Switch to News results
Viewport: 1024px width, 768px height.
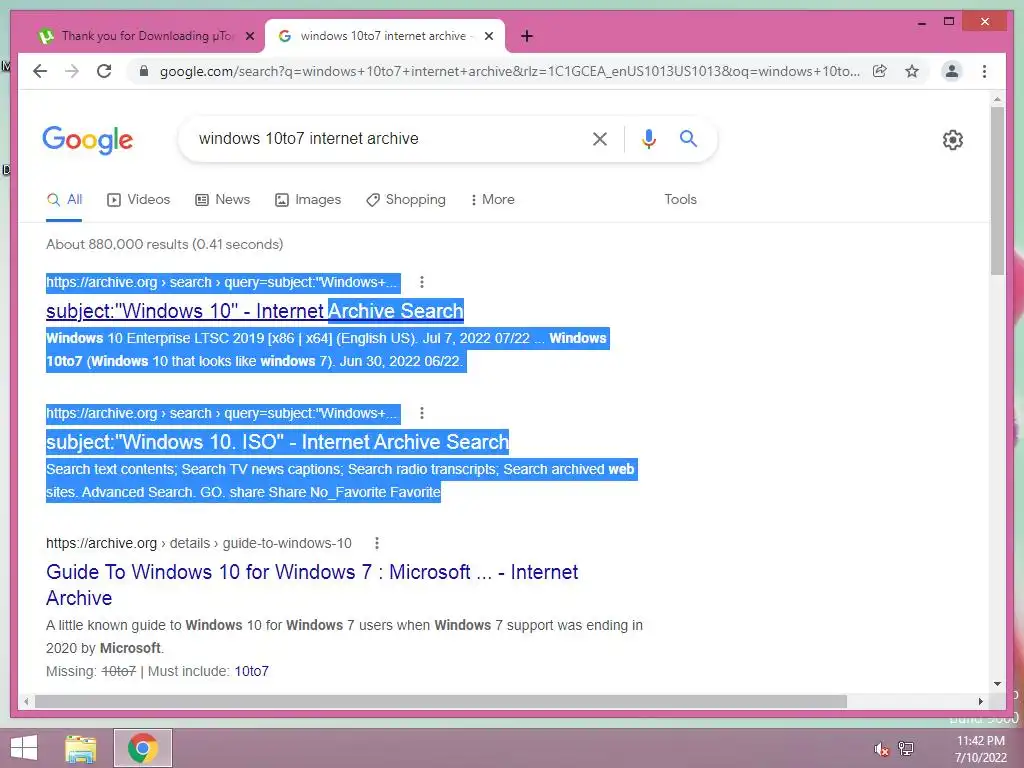[x=223, y=199]
